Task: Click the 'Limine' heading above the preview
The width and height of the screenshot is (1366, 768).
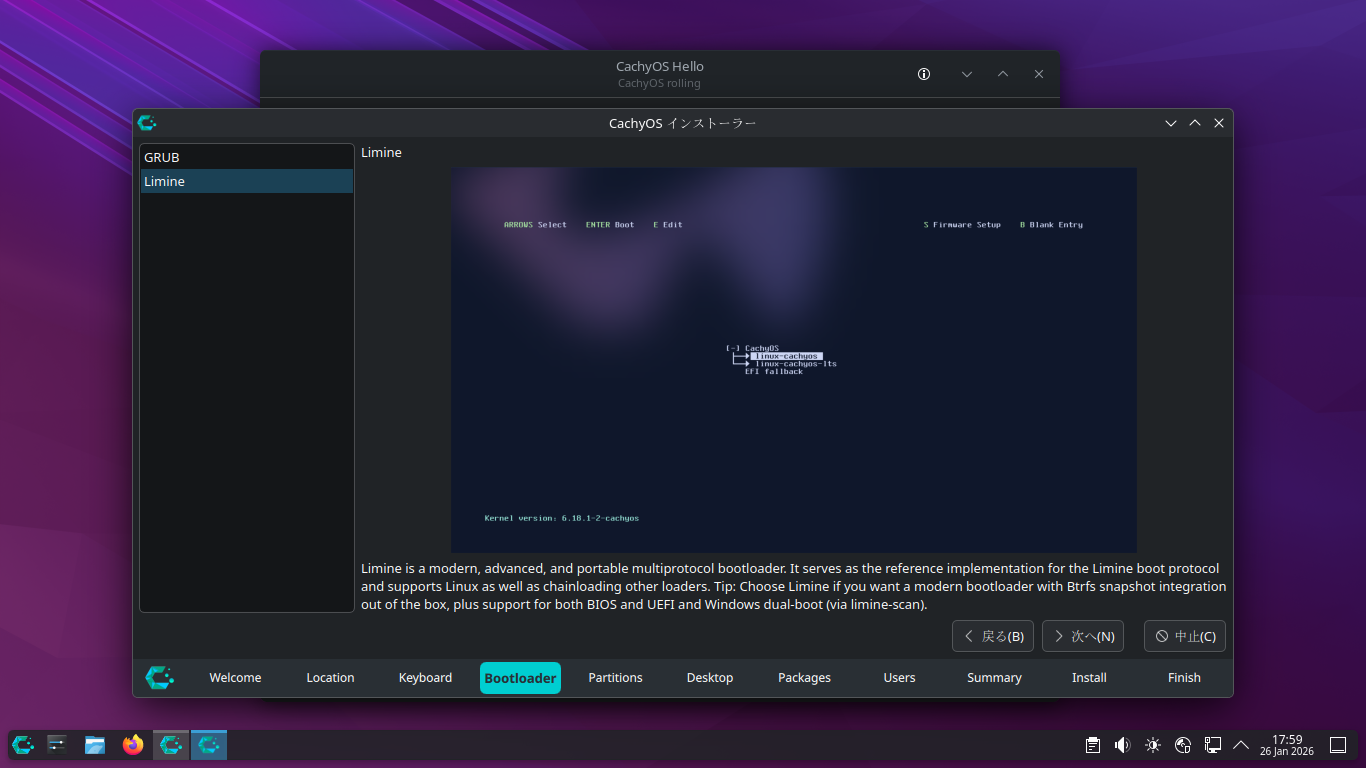Action: pos(381,152)
